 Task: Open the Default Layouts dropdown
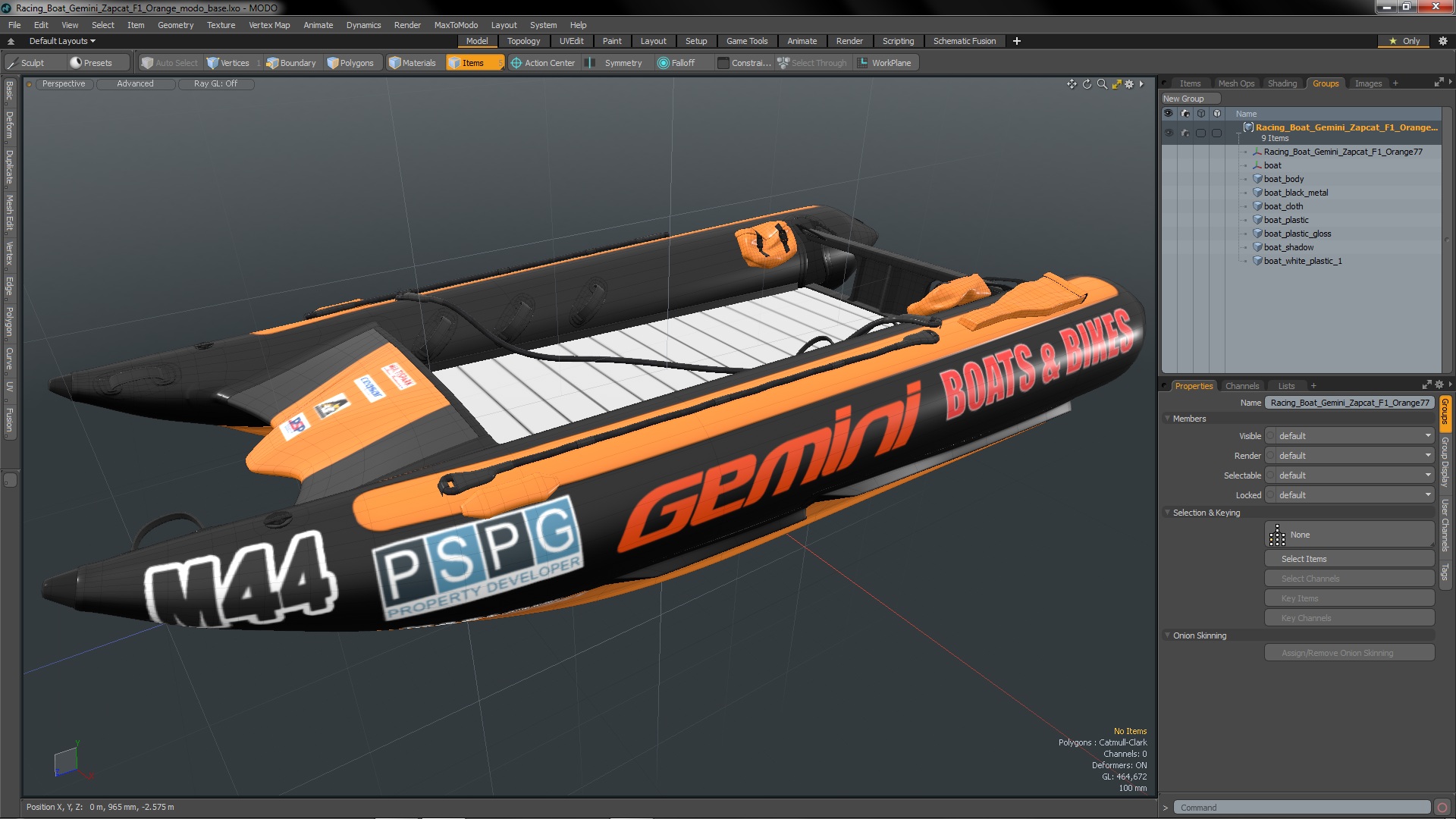pos(62,41)
